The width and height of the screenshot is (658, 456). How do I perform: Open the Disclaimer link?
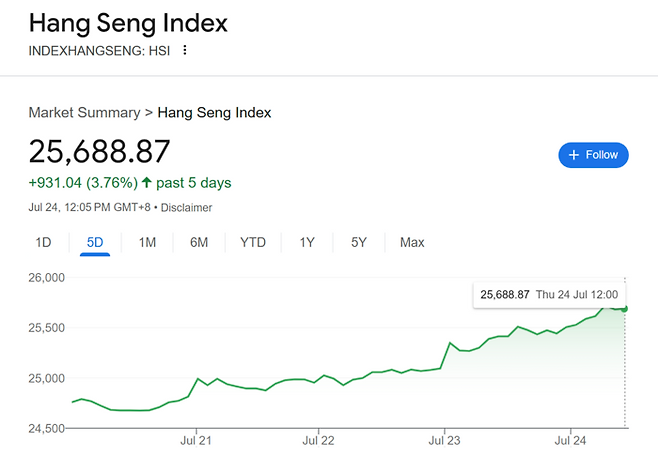pos(187,207)
